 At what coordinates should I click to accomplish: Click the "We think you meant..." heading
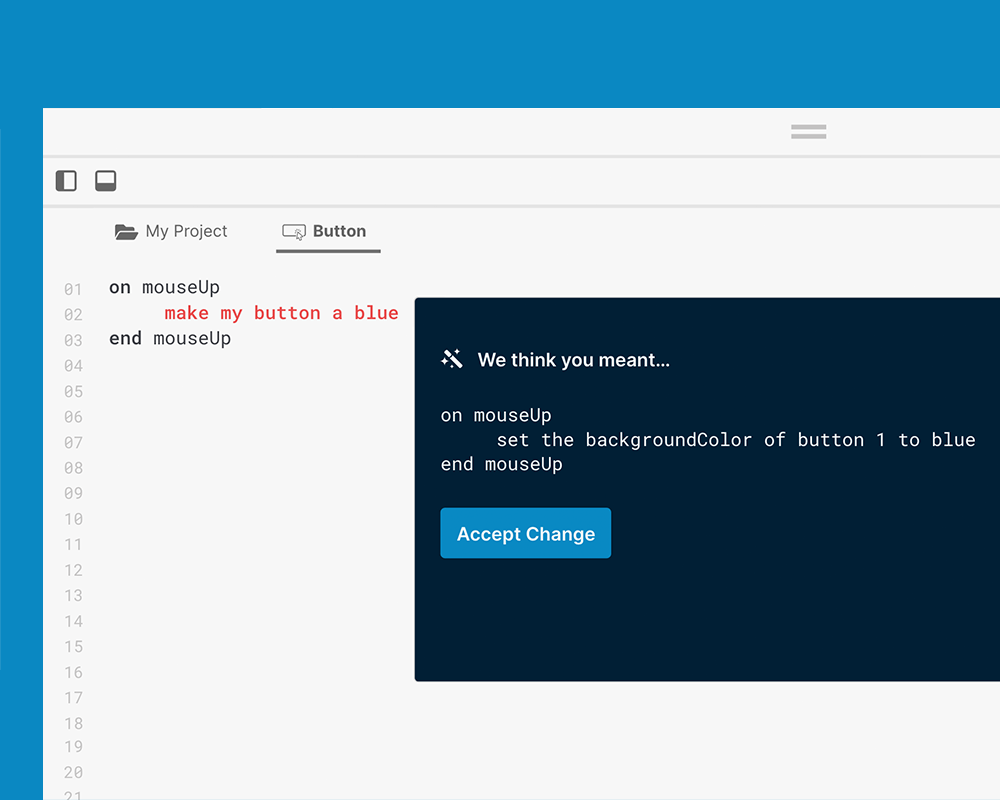click(573, 360)
